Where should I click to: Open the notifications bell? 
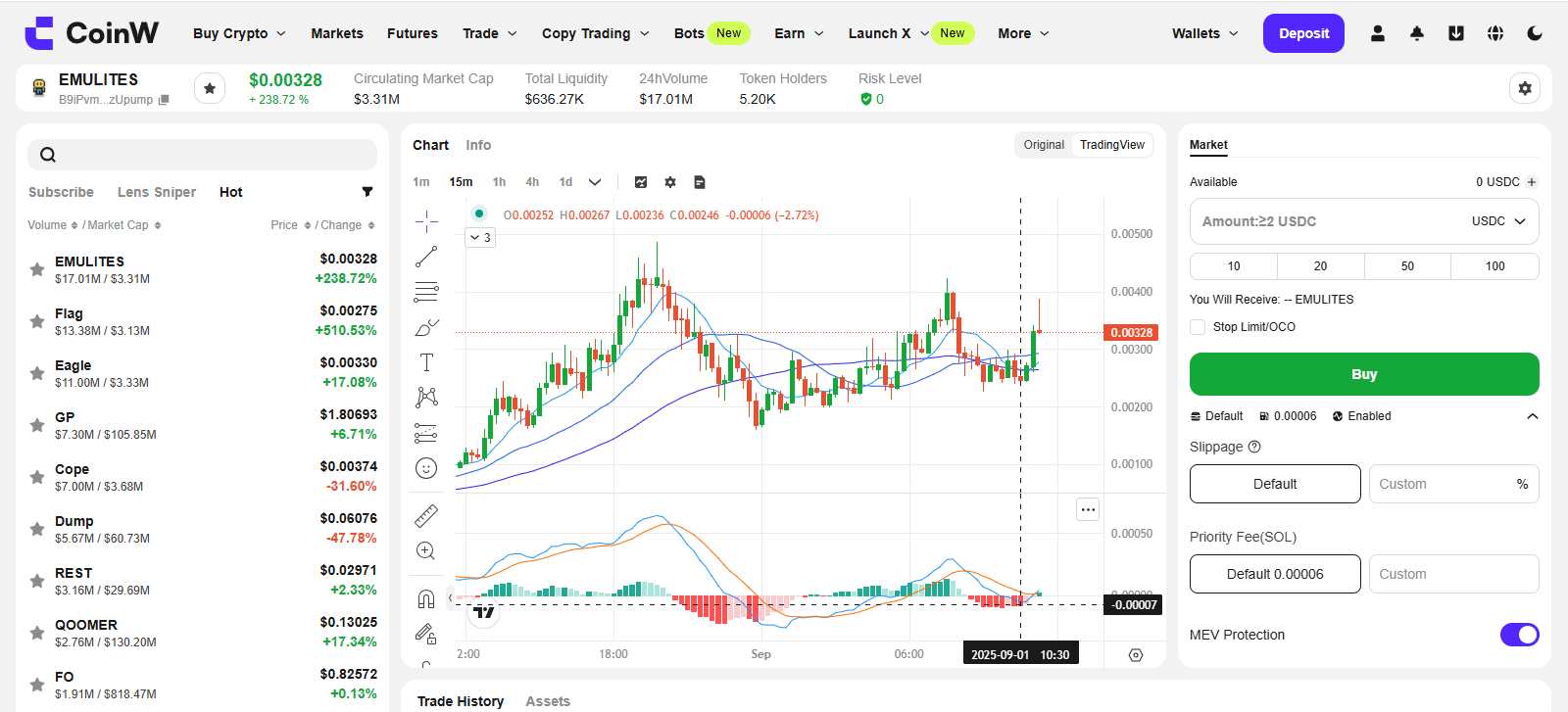click(1417, 33)
